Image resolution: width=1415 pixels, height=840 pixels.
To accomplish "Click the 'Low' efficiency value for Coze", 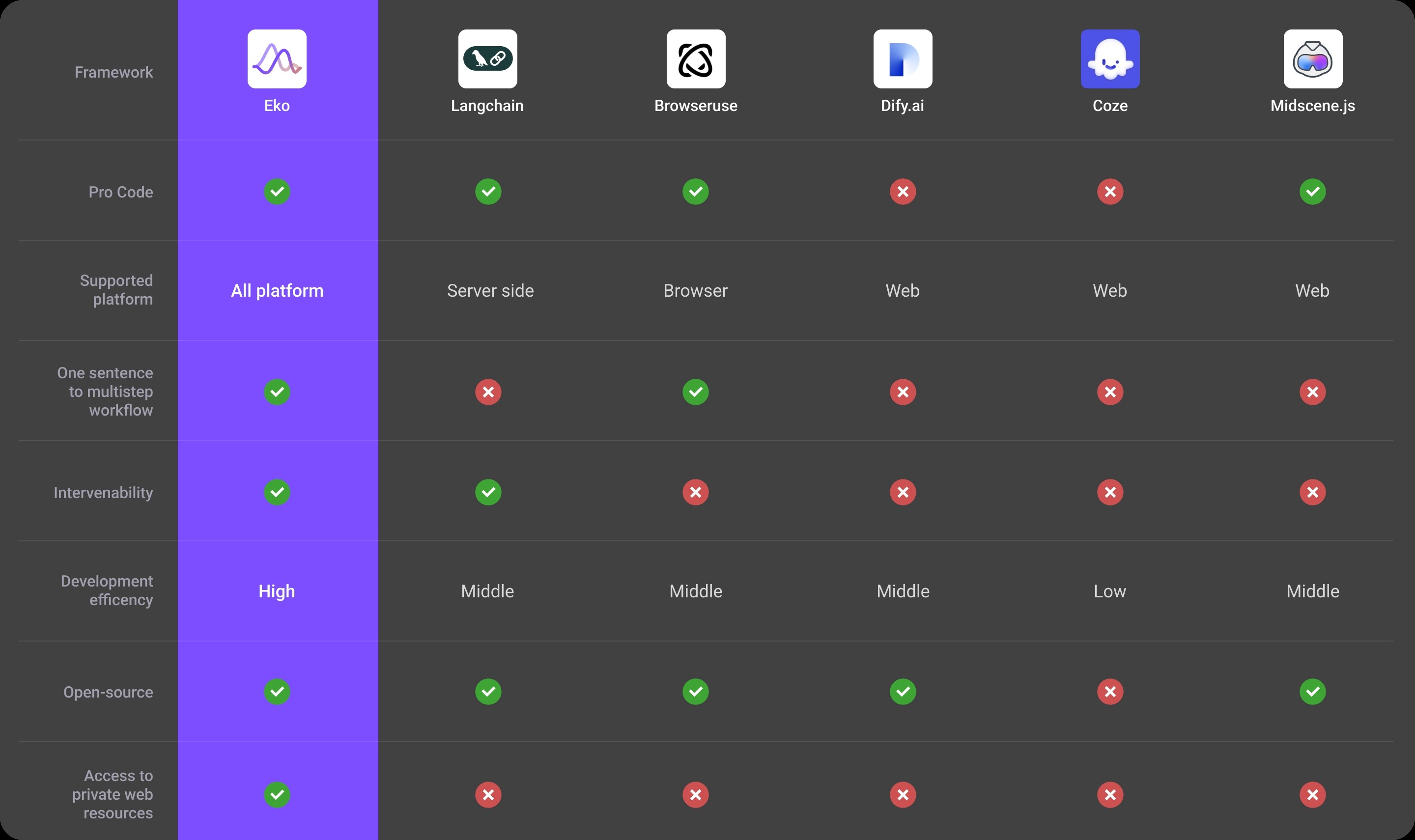I will pos(1109,591).
